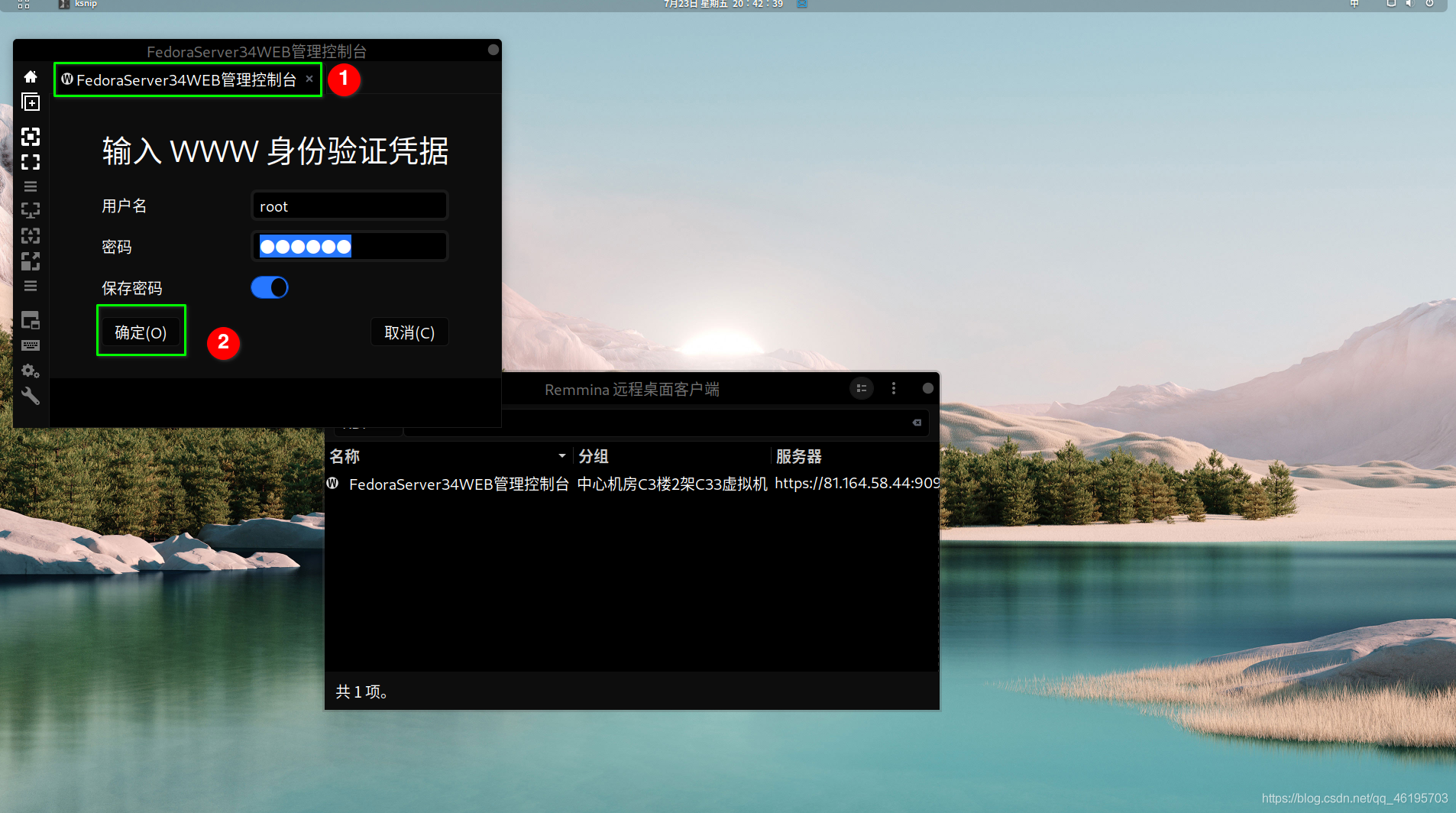Close the Remmina main window with the round button
This screenshot has width=1456, height=813.
927,388
